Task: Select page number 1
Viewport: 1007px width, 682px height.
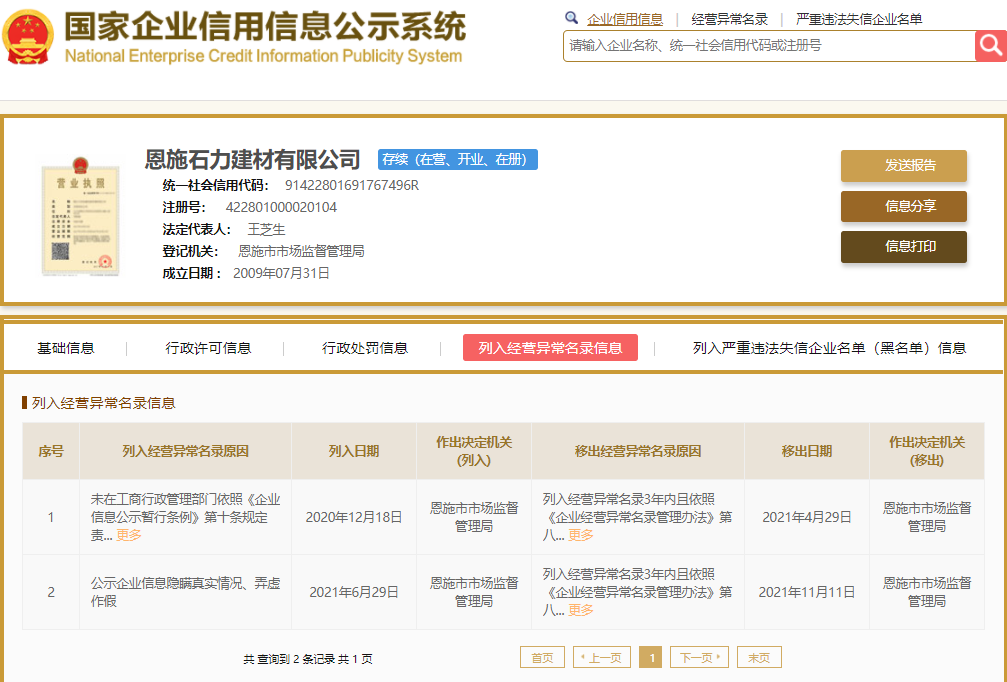Action: 651,658
